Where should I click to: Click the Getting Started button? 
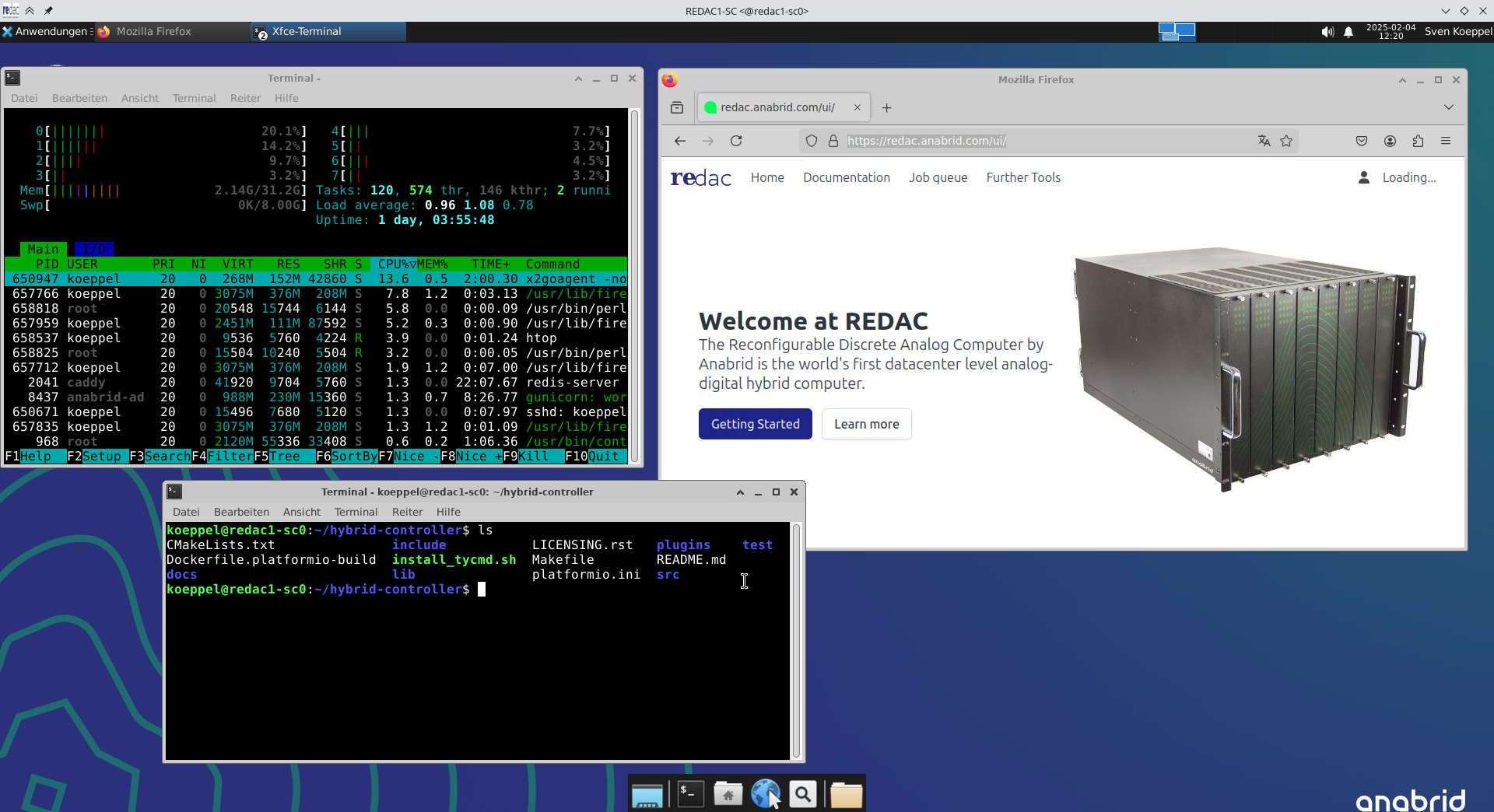pos(755,424)
